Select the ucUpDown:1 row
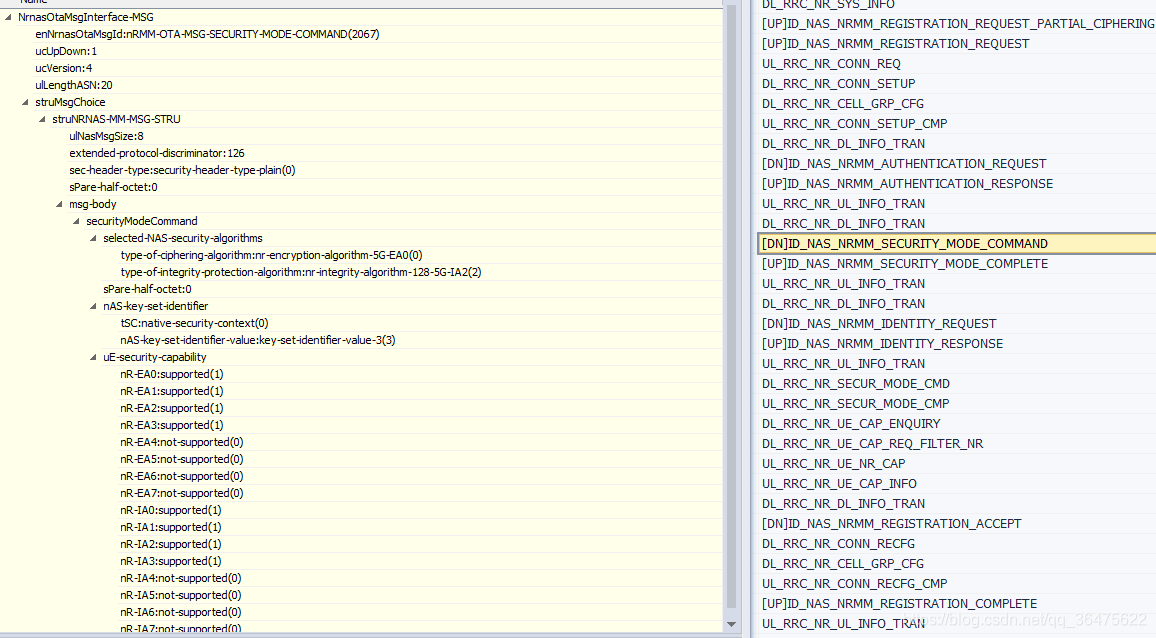1156x638 pixels. 66,51
